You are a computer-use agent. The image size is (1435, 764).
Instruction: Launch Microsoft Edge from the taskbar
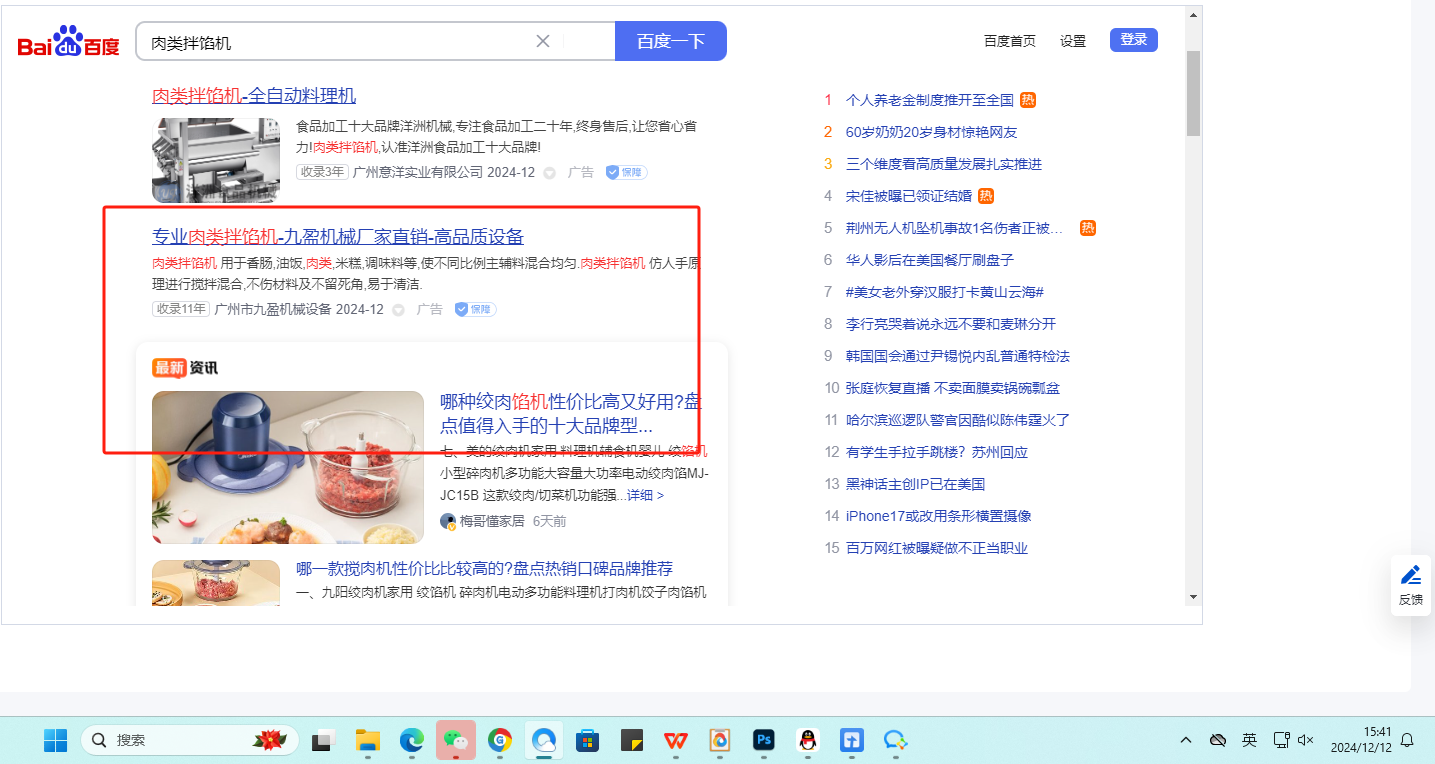point(412,741)
